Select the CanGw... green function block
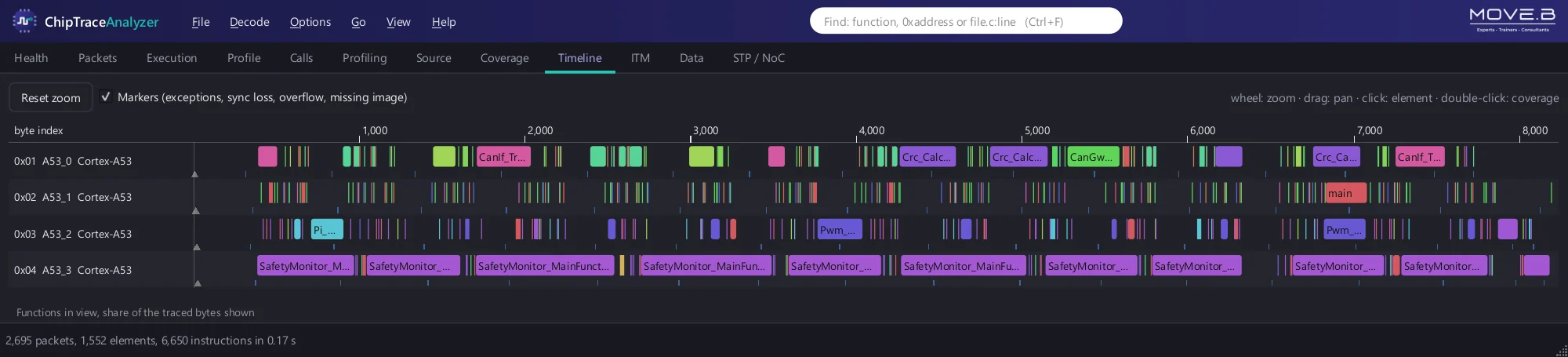 click(x=1093, y=156)
